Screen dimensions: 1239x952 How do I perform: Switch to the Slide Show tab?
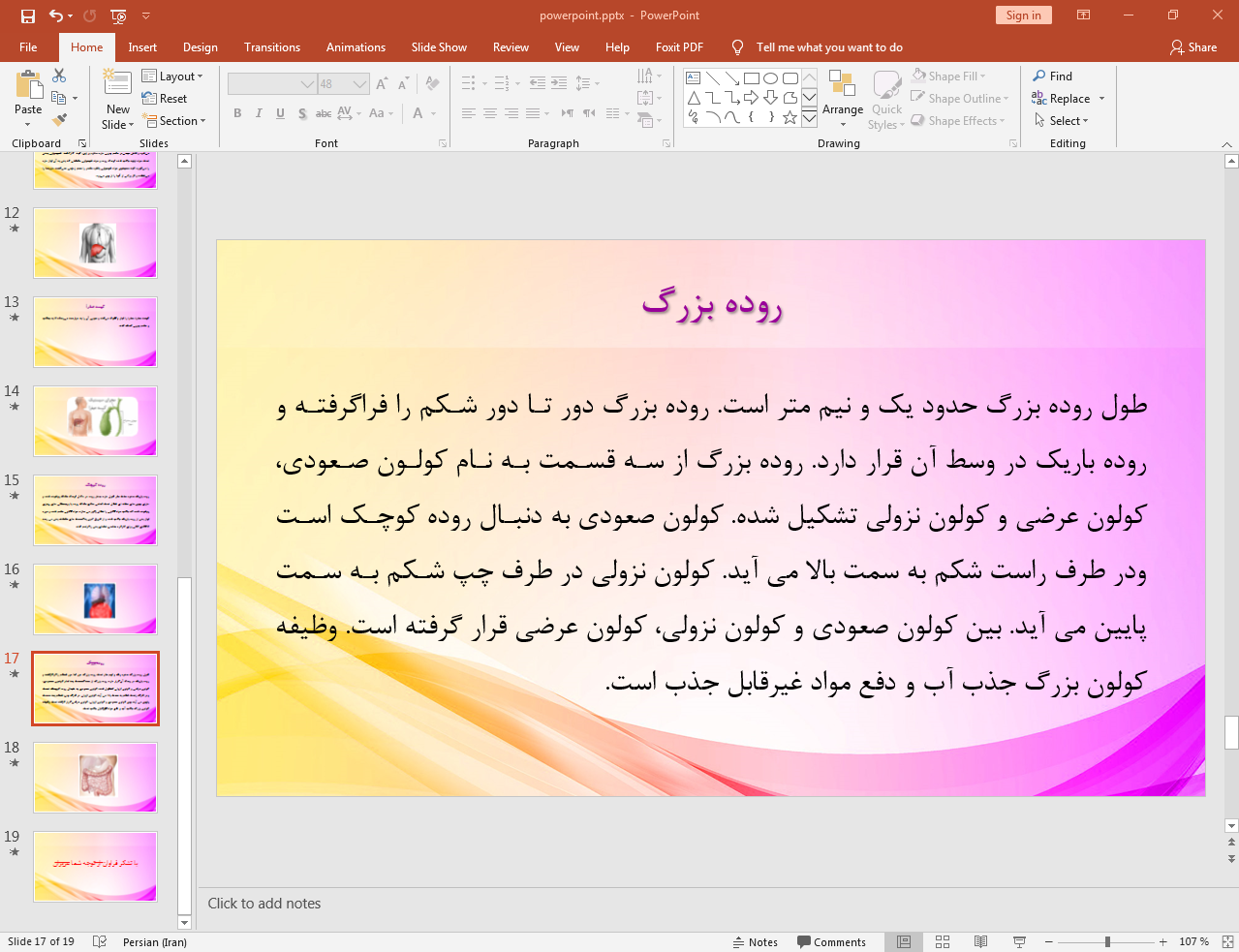point(439,47)
